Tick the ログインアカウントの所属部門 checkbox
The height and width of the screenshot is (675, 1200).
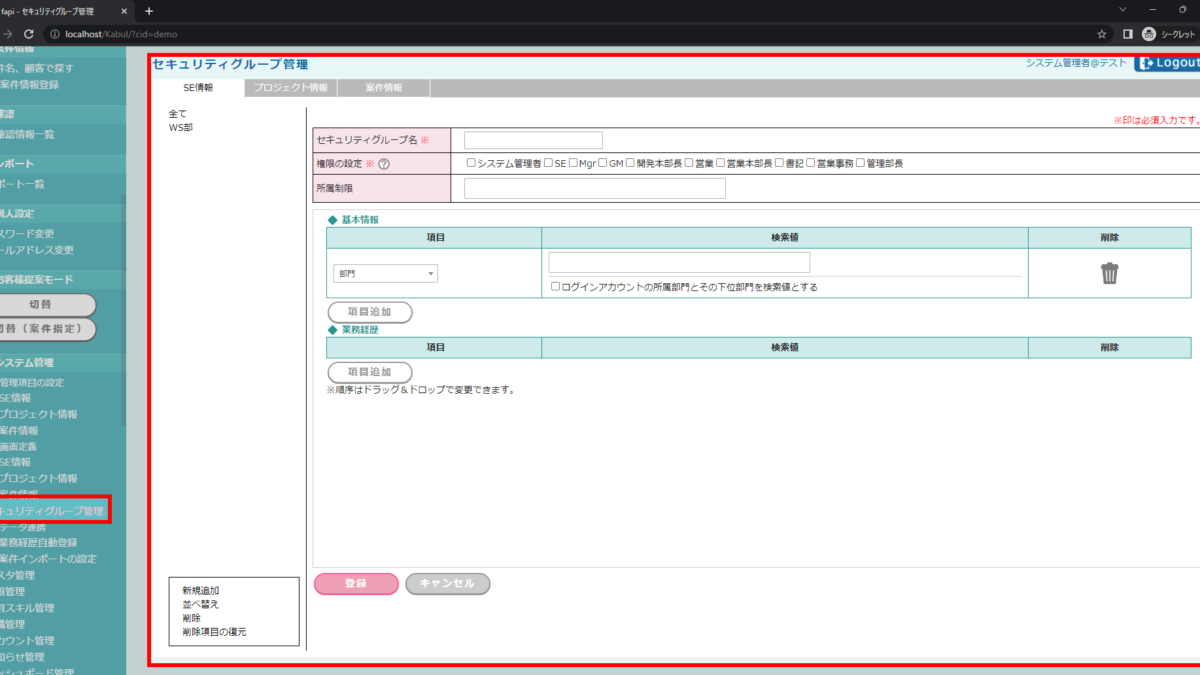[x=556, y=287]
